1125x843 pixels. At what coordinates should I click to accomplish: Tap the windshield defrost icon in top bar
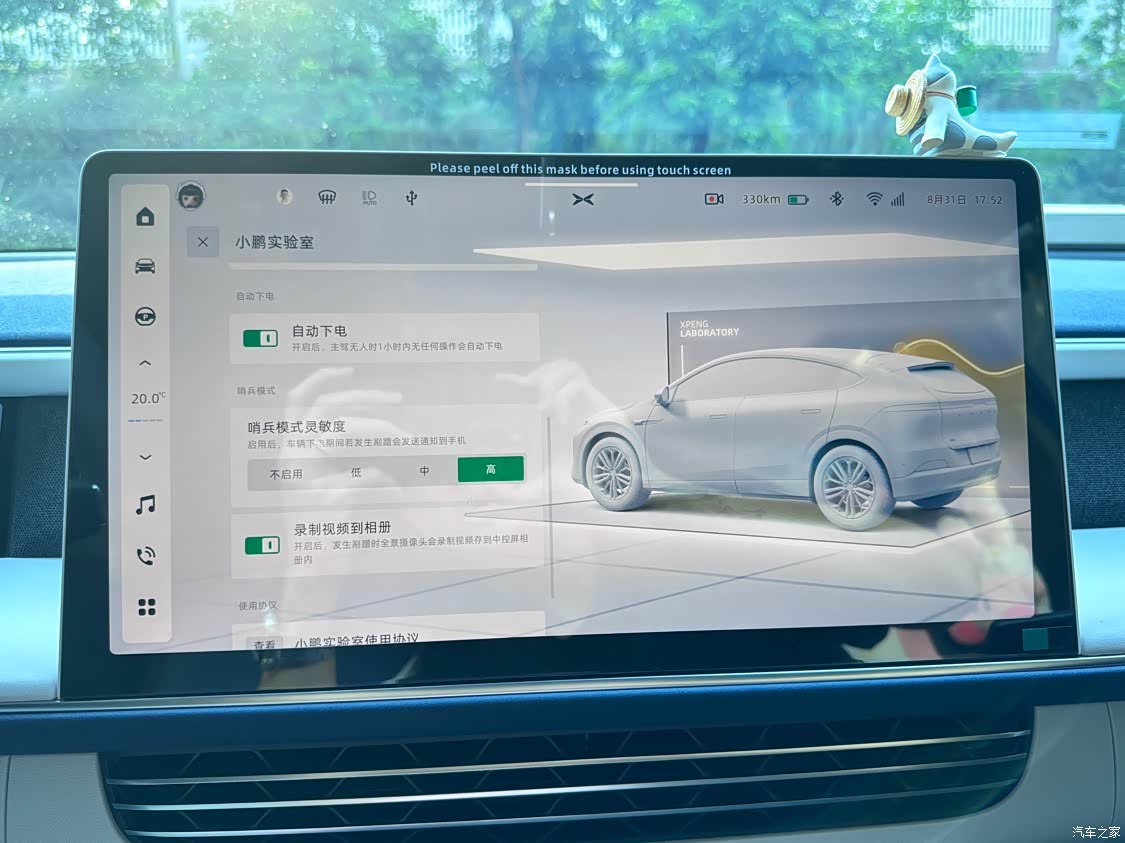coord(326,198)
